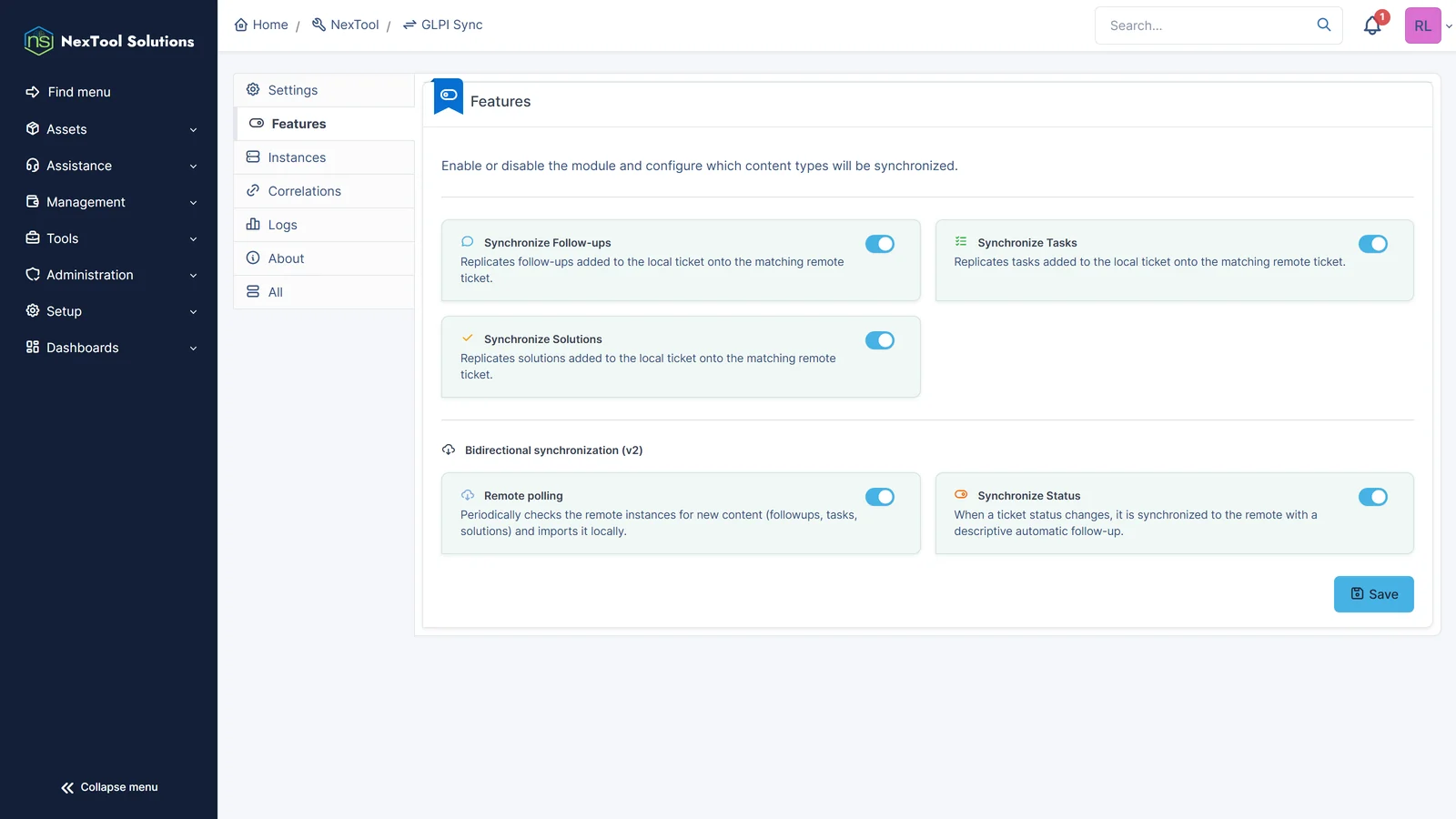Switch to the Instances tab
This screenshot has height=819, width=1456.
click(324, 157)
